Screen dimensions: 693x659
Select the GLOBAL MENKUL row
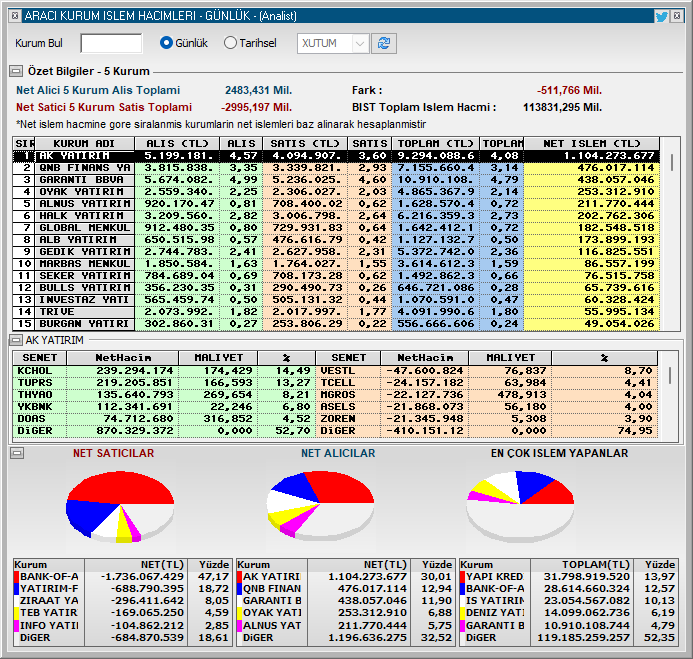pos(336,228)
